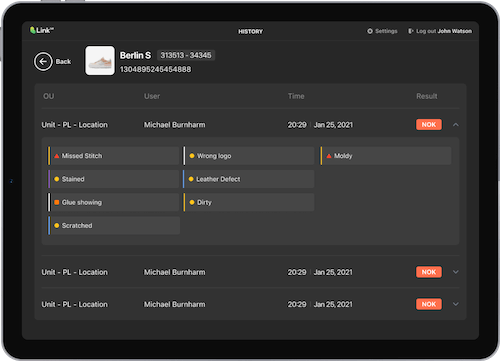Viewport: 500px width, 361px height.
Task: Click Unit - PL - Location in second row
Action: click(75, 272)
